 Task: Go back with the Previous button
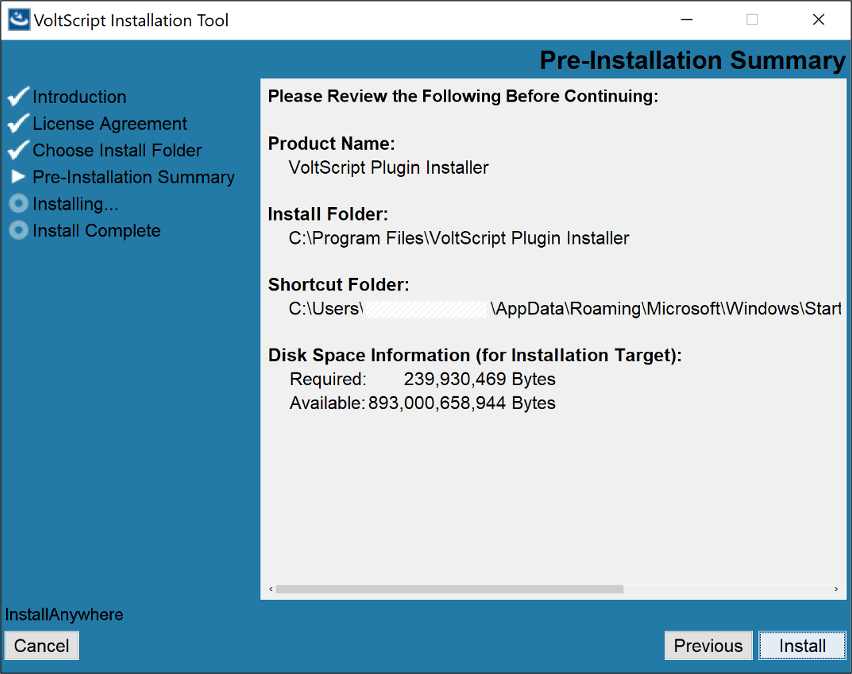708,646
